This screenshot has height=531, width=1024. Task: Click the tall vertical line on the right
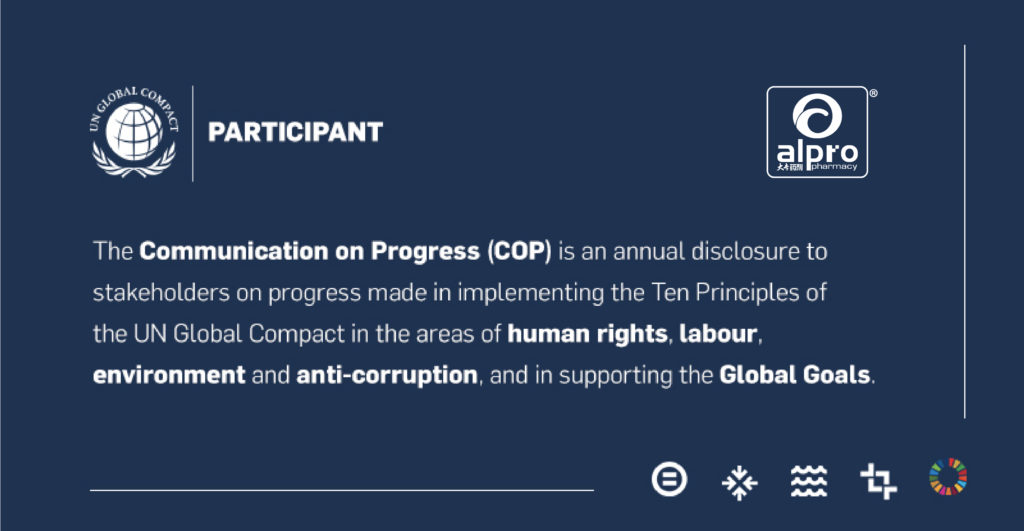coord(965,231)
